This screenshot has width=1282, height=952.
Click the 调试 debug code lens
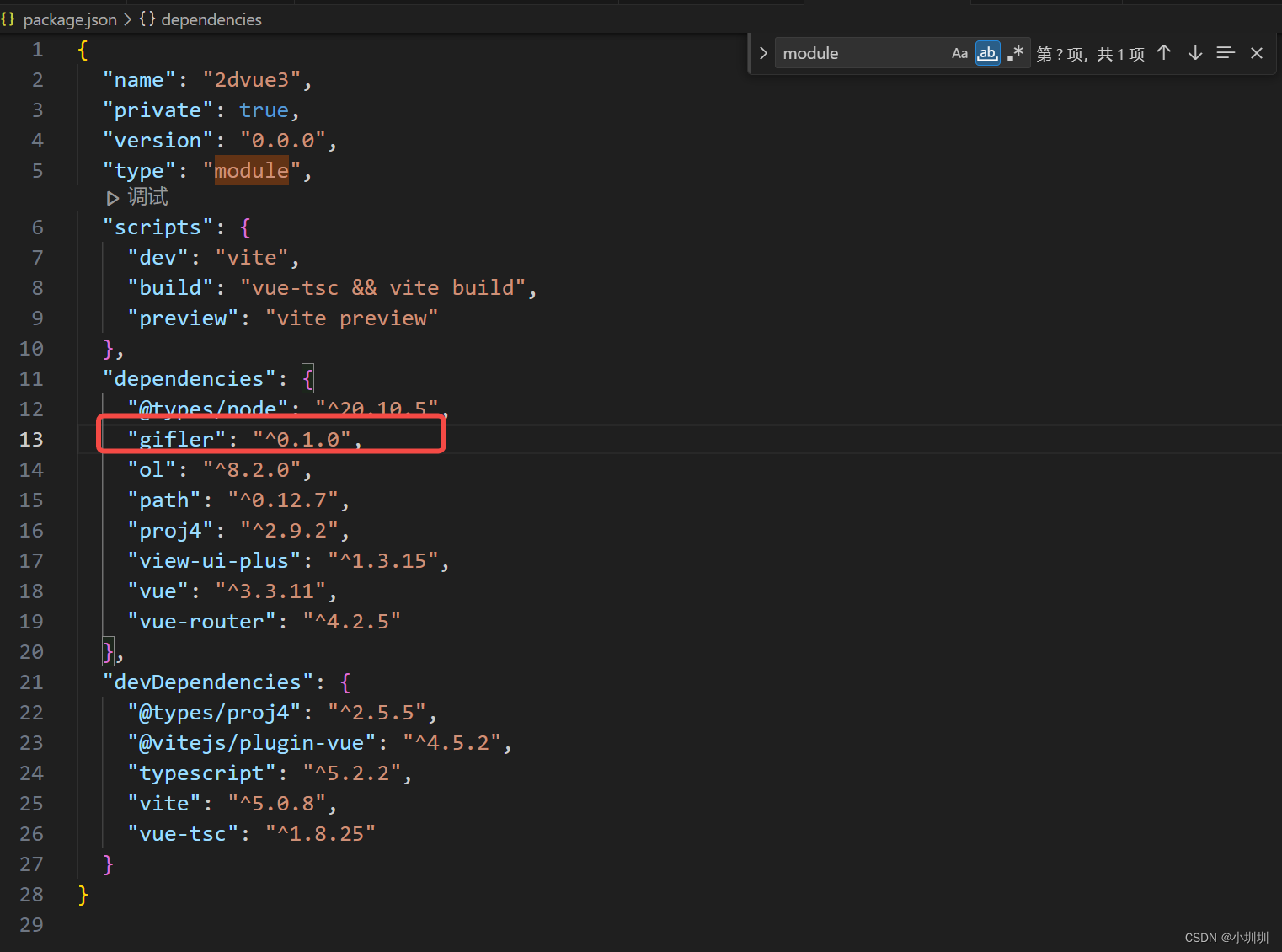(147, 197)
